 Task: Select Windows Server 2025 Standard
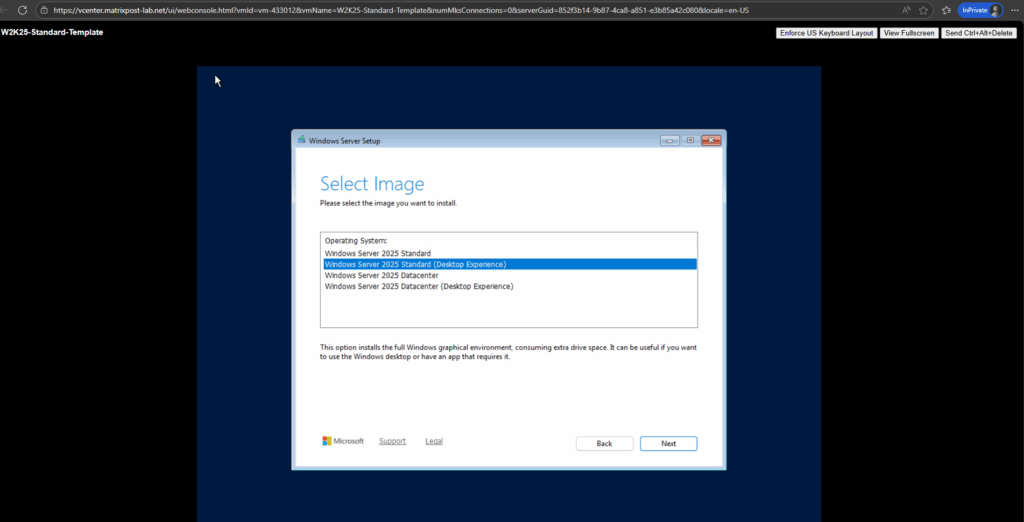[509, 253]
